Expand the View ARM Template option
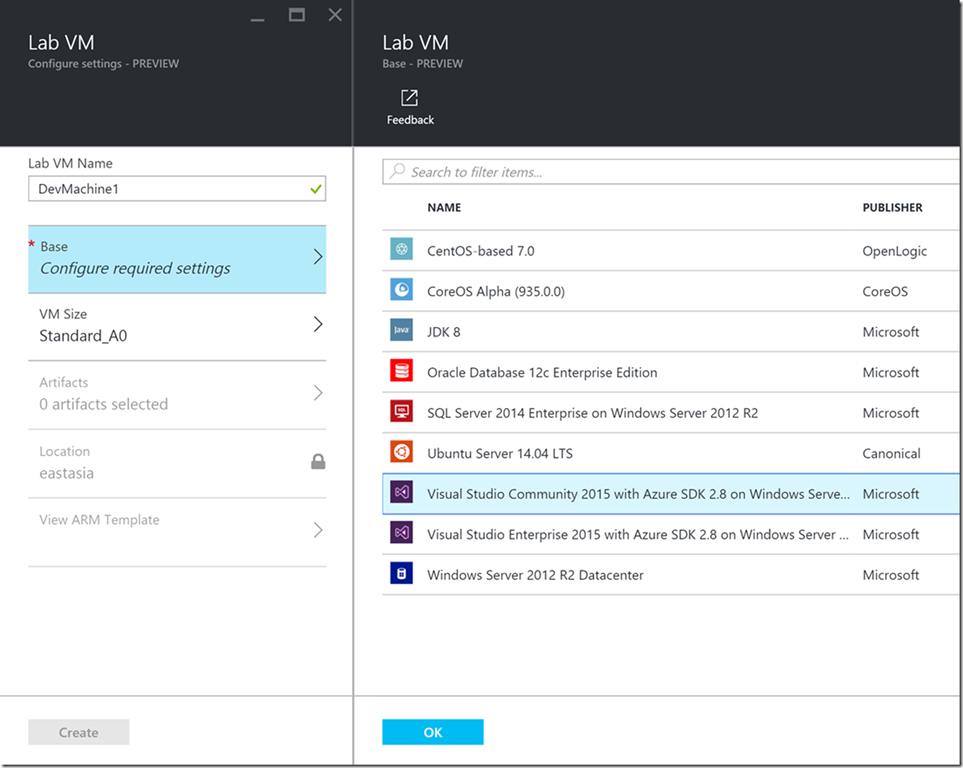The width and height of the screenshot is (963, 768). (x=177, y=519)
